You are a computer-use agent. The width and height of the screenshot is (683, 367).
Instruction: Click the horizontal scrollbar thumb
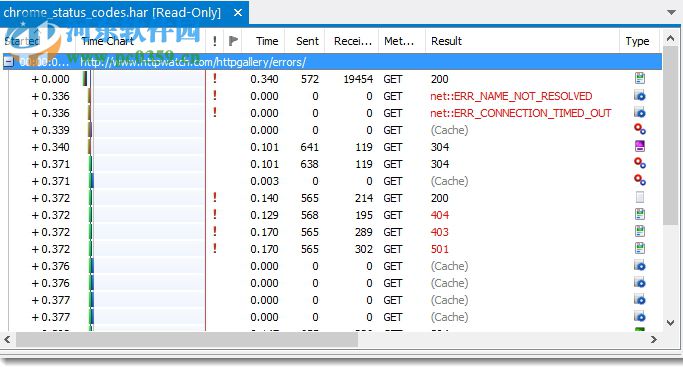click(187, 339)
